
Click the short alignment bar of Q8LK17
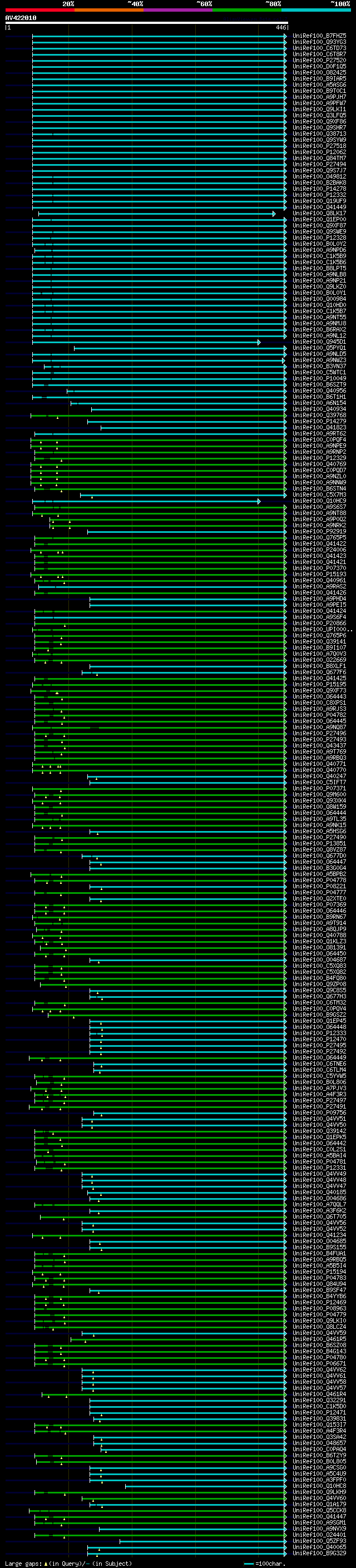point(157,214)
